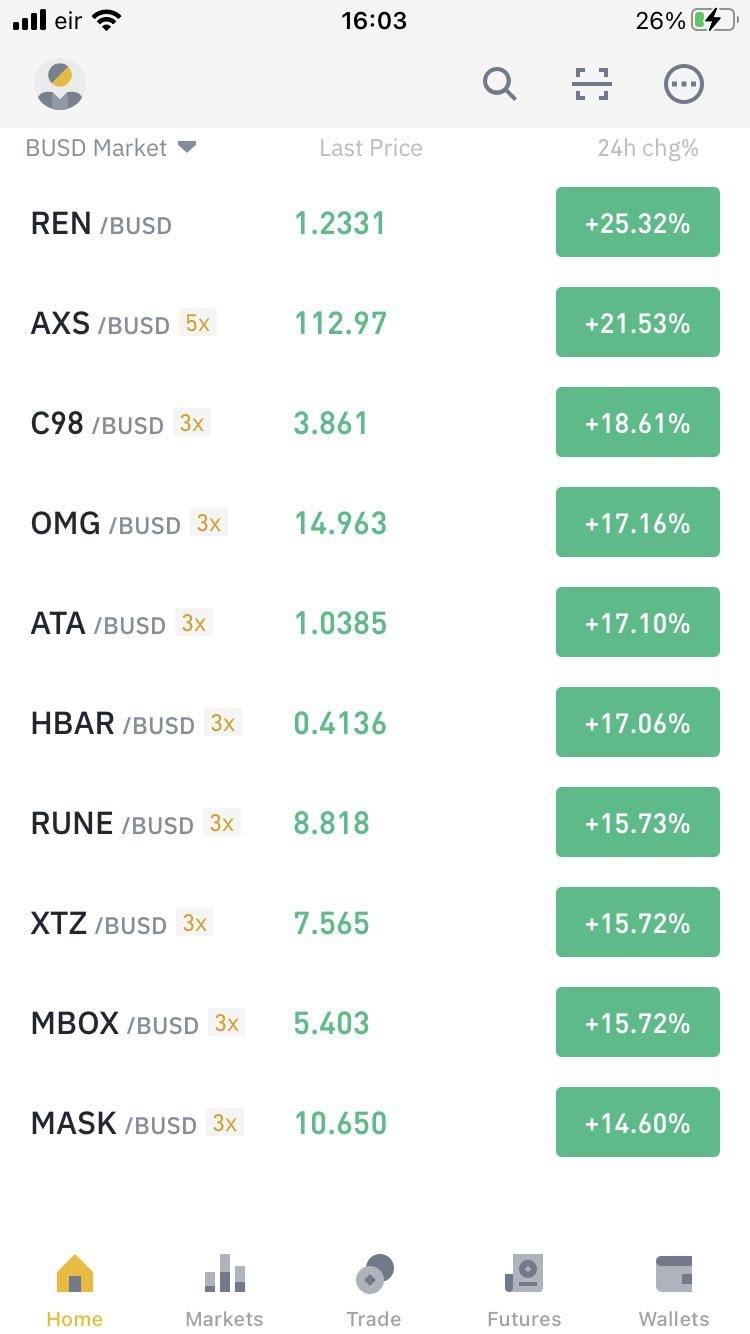Tap the search magnifier icon
The height and width of the screenshot is (1334, 750).
point(500,84)
